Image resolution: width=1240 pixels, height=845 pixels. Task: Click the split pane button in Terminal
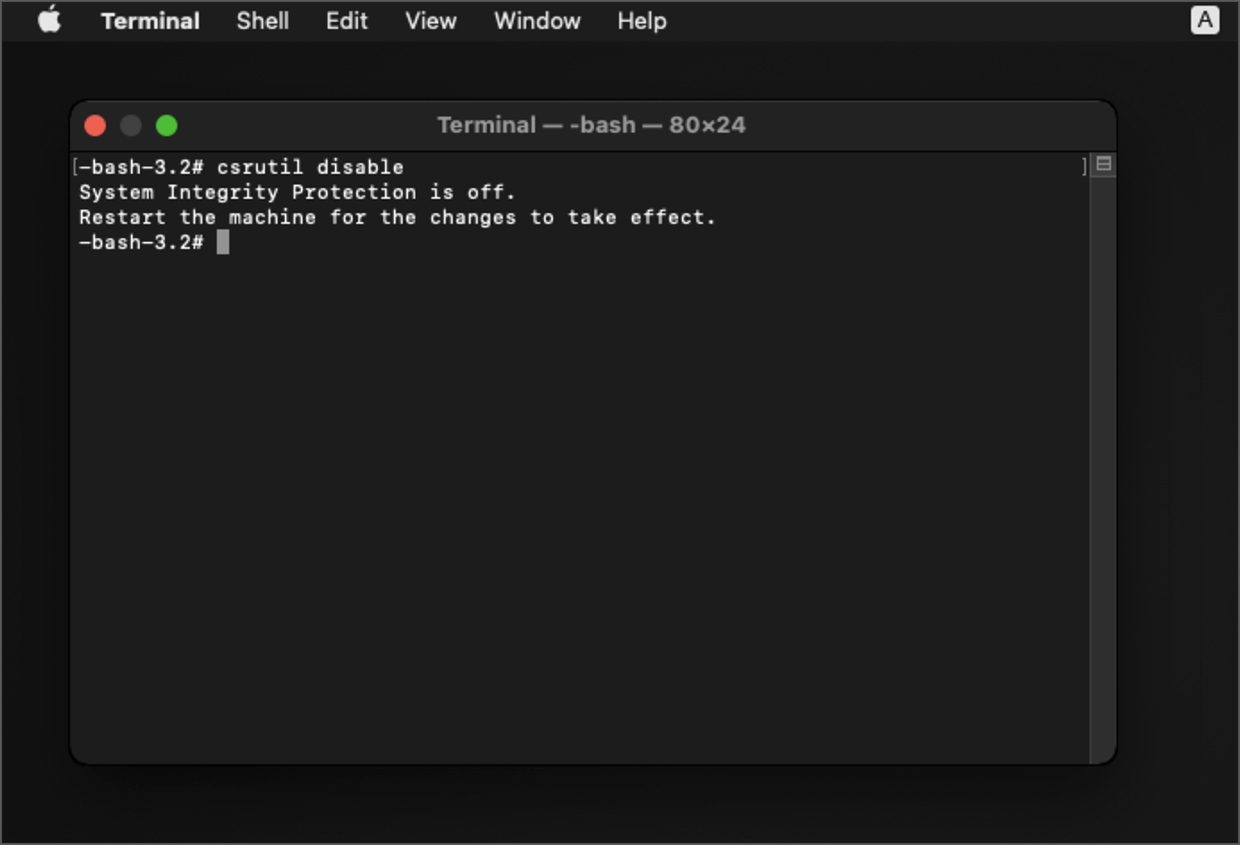tap(1103, 164)
